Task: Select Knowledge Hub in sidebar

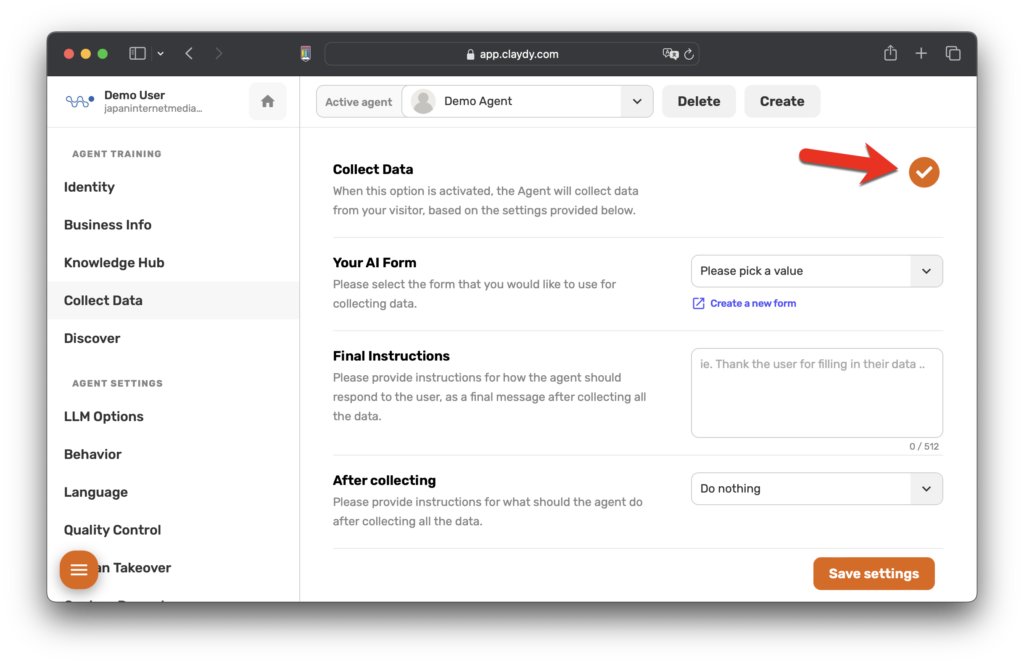Action: tap(114, 263)
